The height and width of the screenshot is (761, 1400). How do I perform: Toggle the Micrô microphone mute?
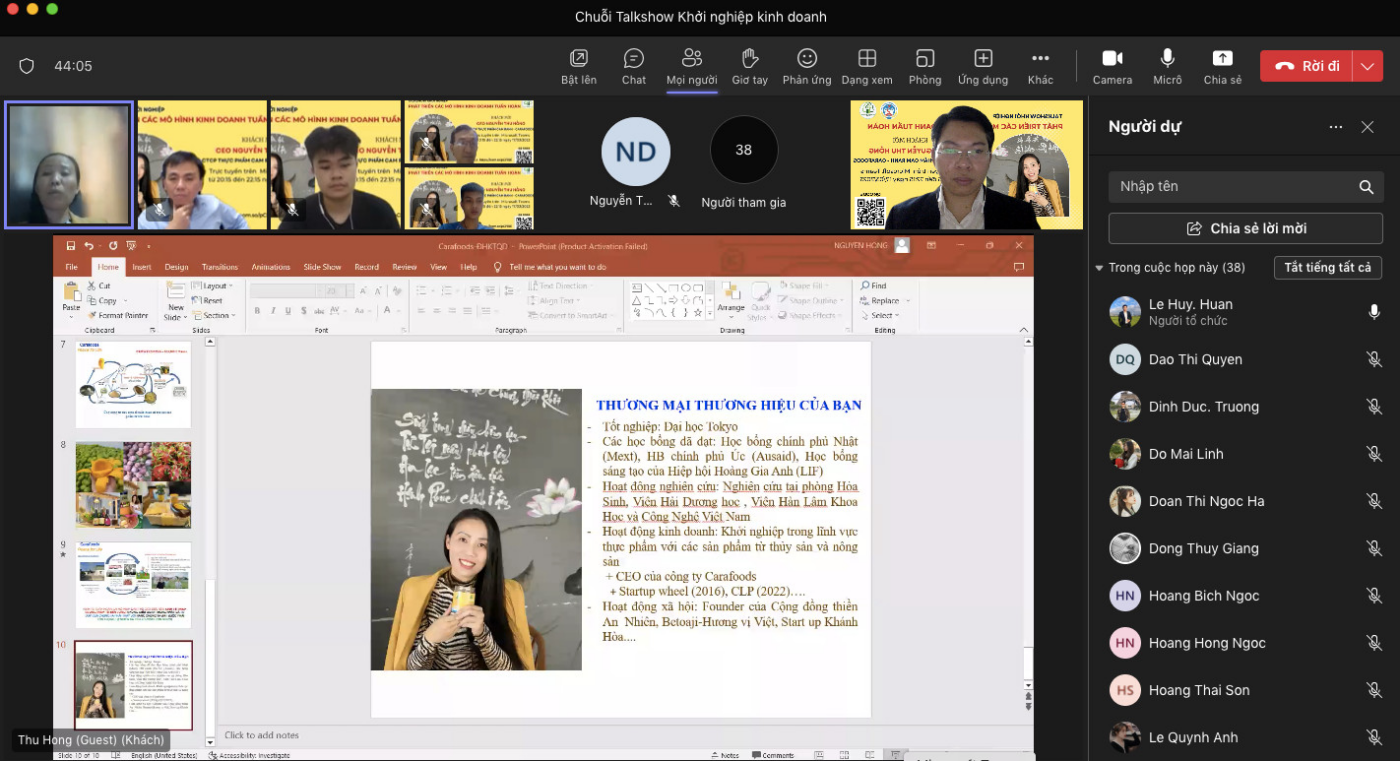(1167, 59)
